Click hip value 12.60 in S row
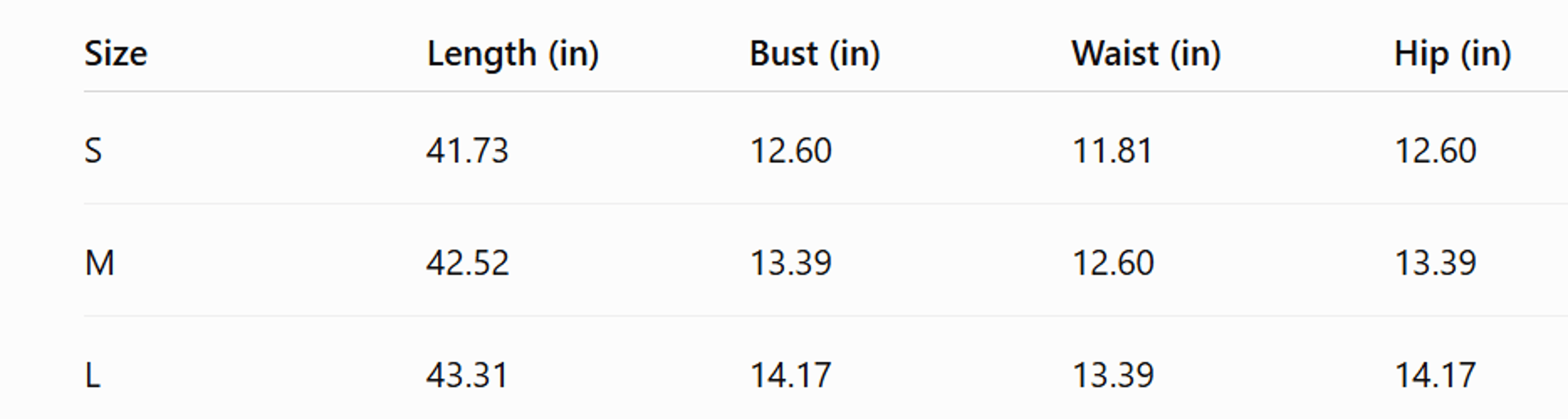The width and height of the screenshot is (1568, 419). pyautogui.click(x=1435, y=150)
